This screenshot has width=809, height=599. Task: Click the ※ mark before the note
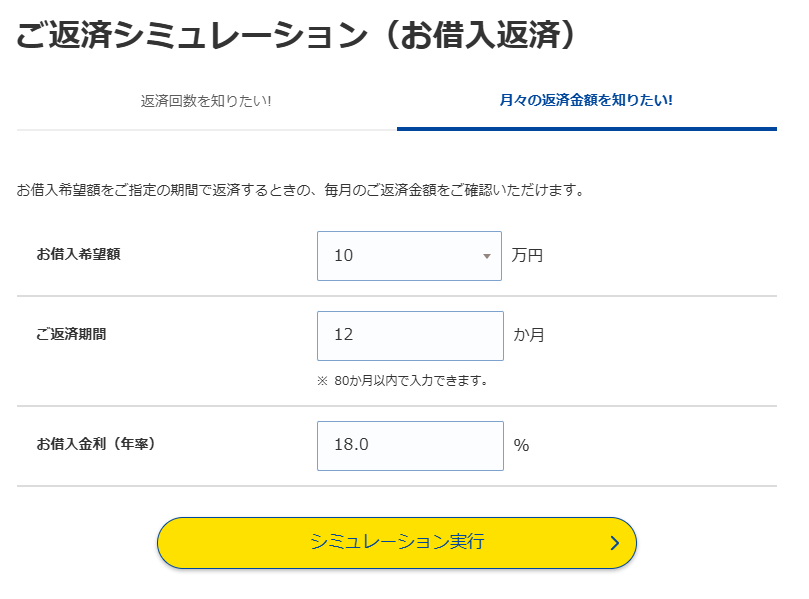323,380
